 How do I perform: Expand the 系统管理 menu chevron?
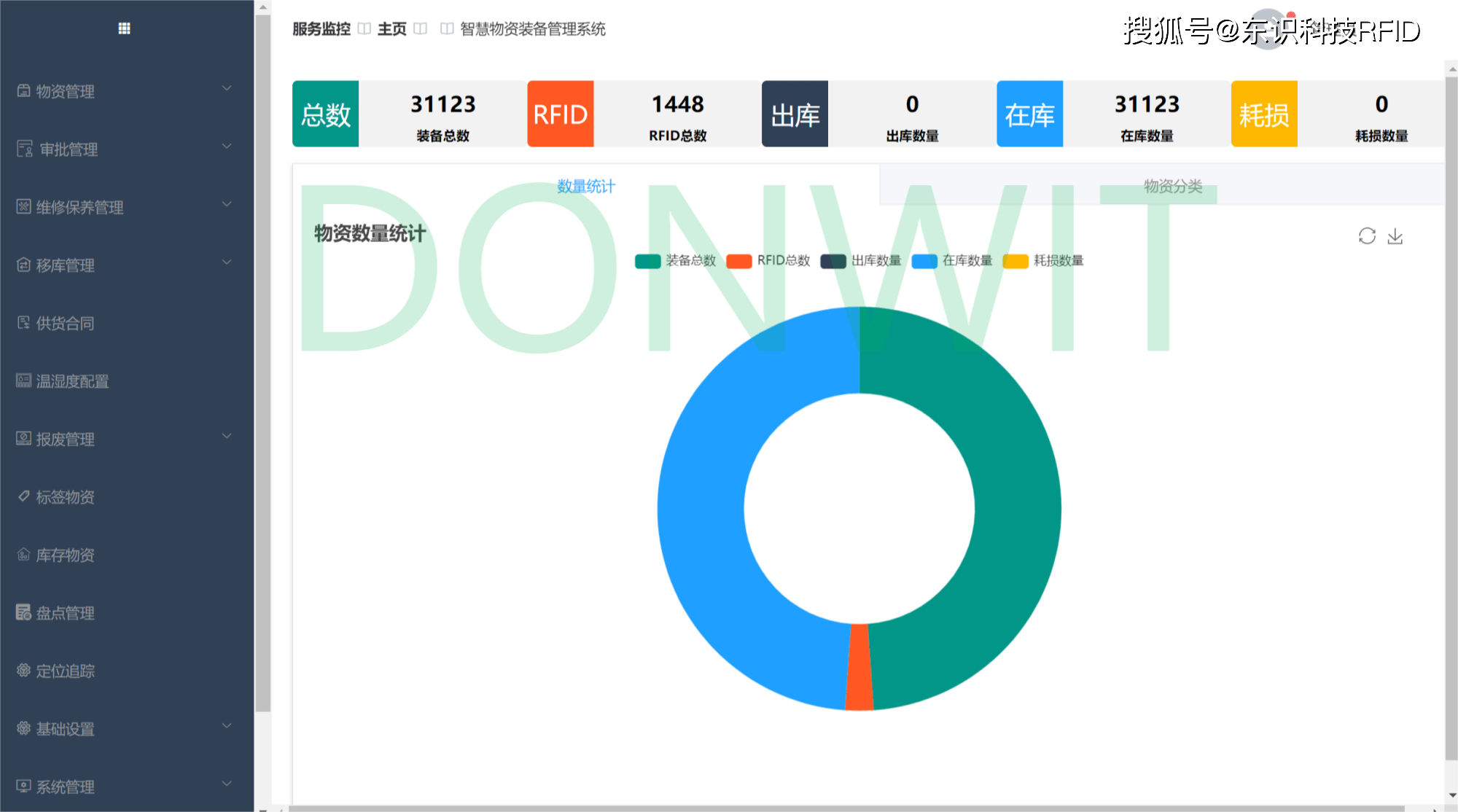227,784
